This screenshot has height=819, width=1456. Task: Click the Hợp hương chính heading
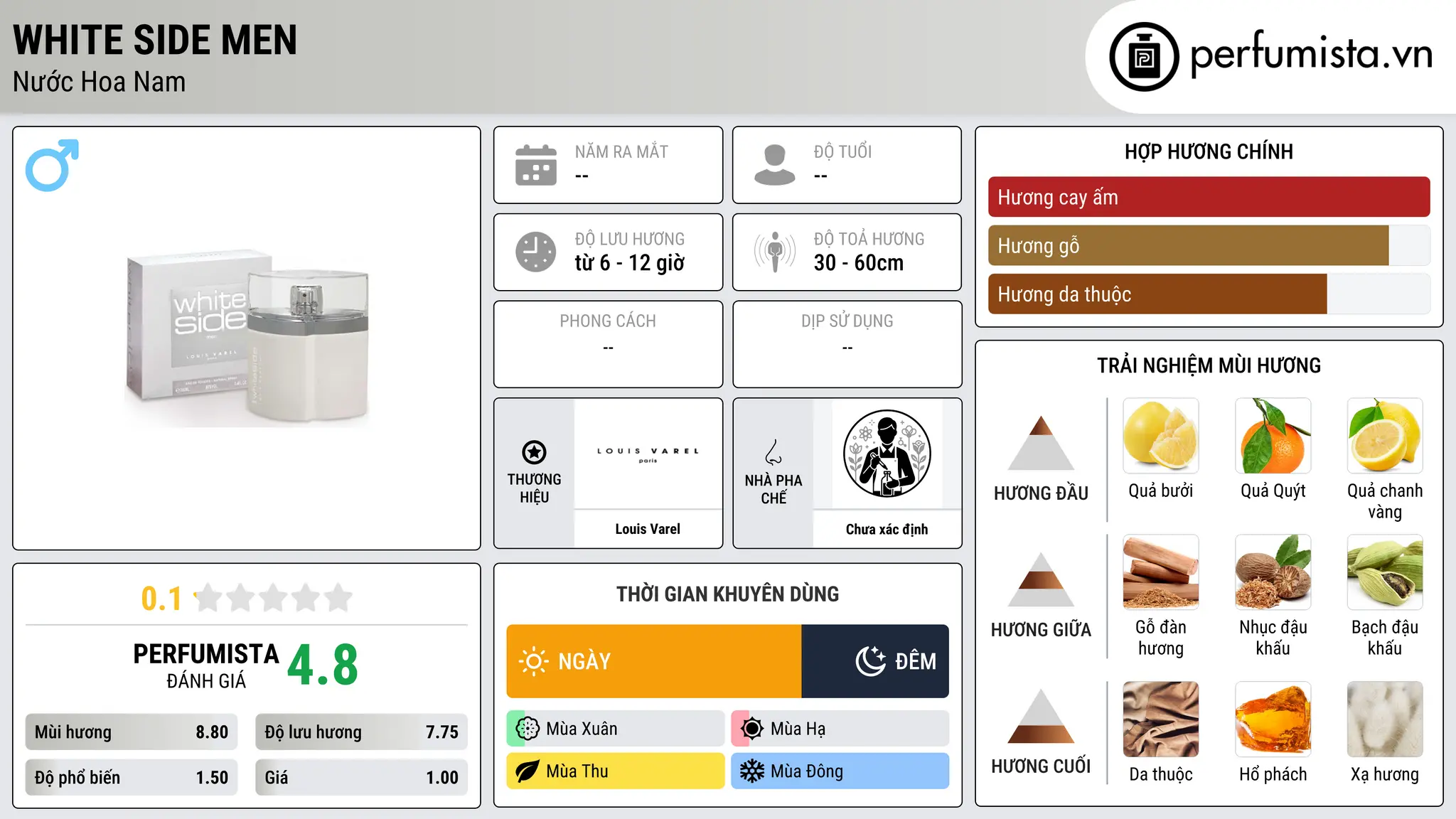[x=1209, y=151]
